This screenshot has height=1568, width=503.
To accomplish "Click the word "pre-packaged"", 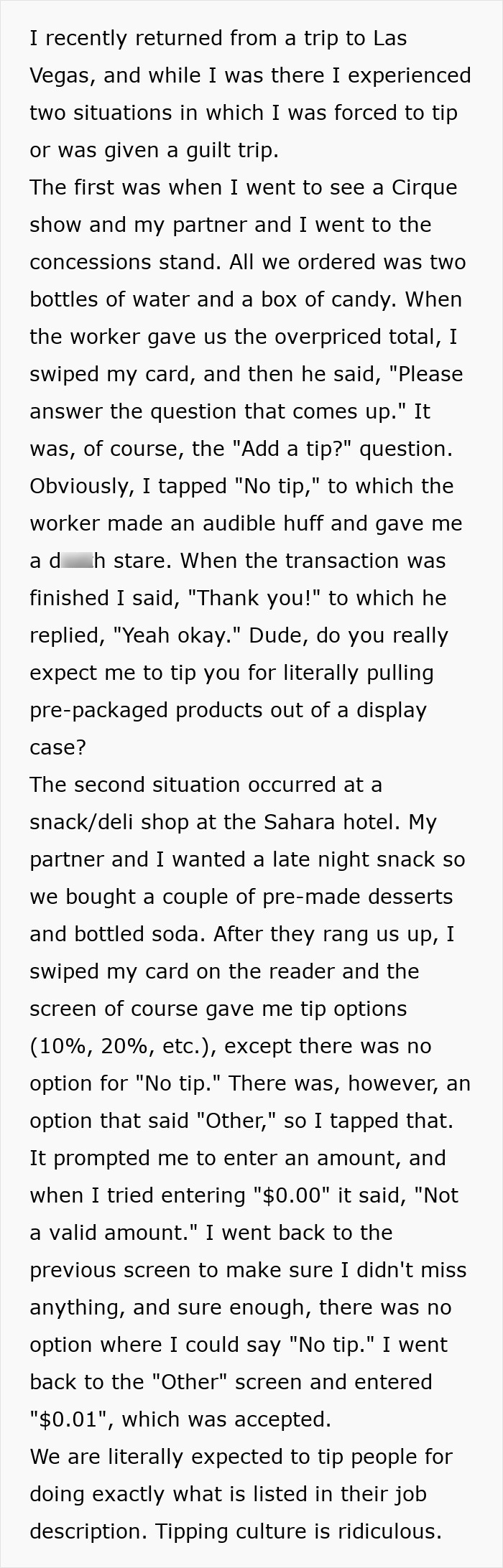I will tap(100, 710).
